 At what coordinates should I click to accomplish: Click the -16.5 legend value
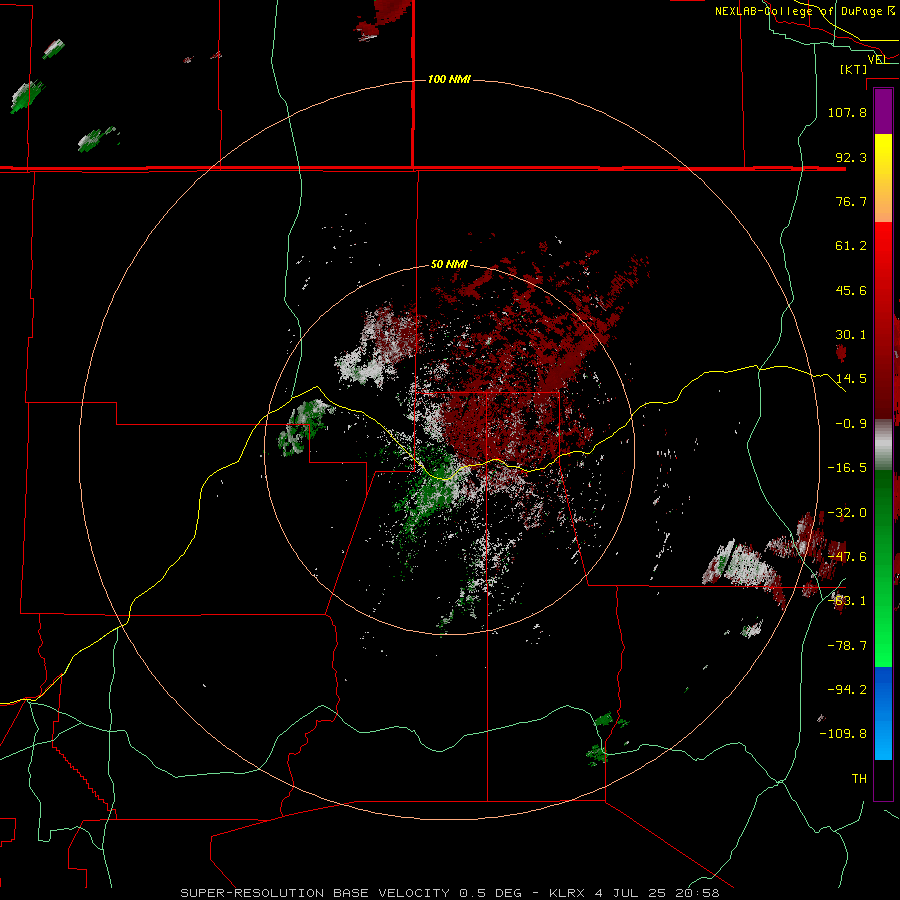click(847, 468)
